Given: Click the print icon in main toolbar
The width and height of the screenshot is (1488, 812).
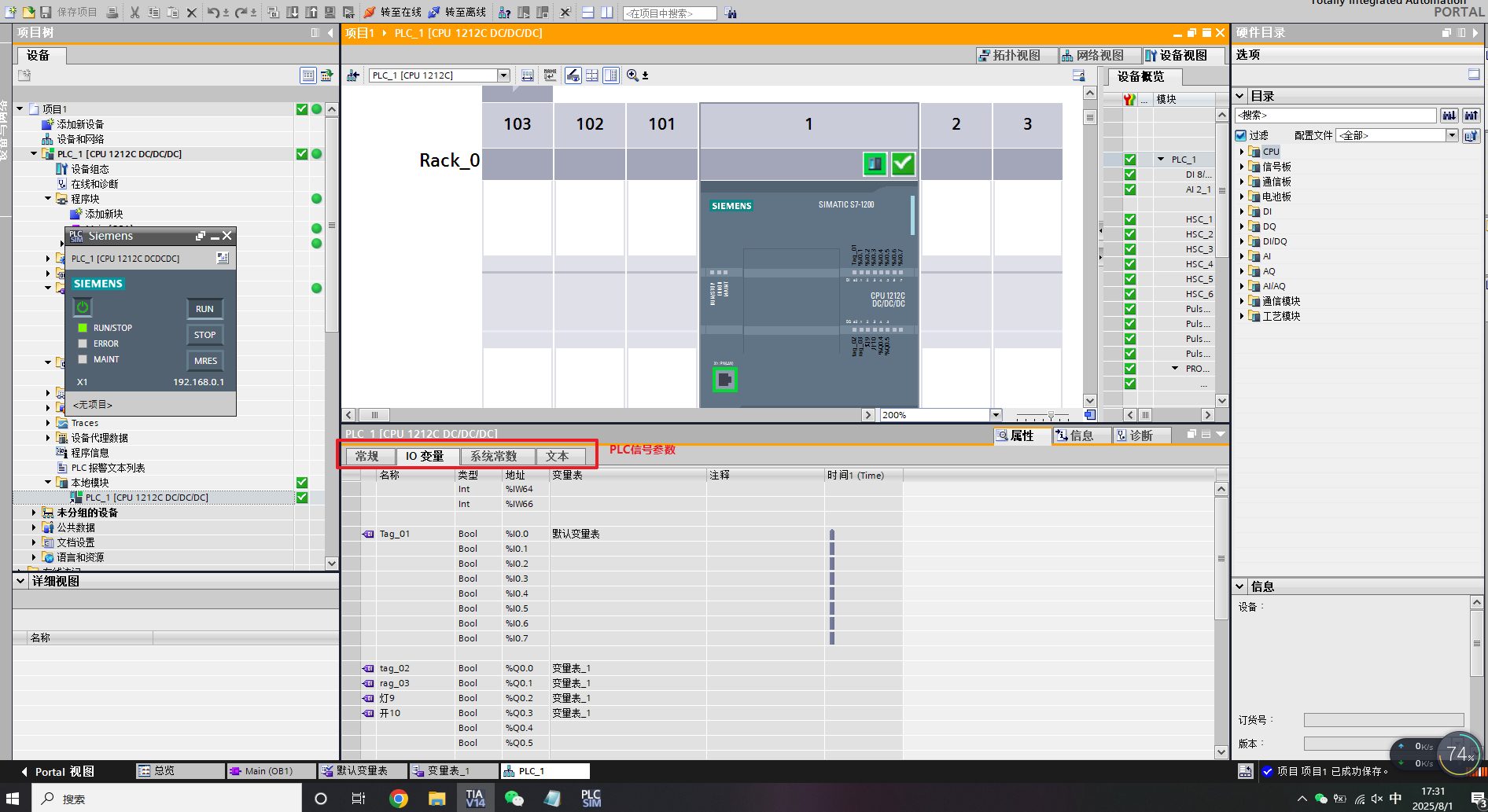Looking at the screenshot, I should 112,12.
